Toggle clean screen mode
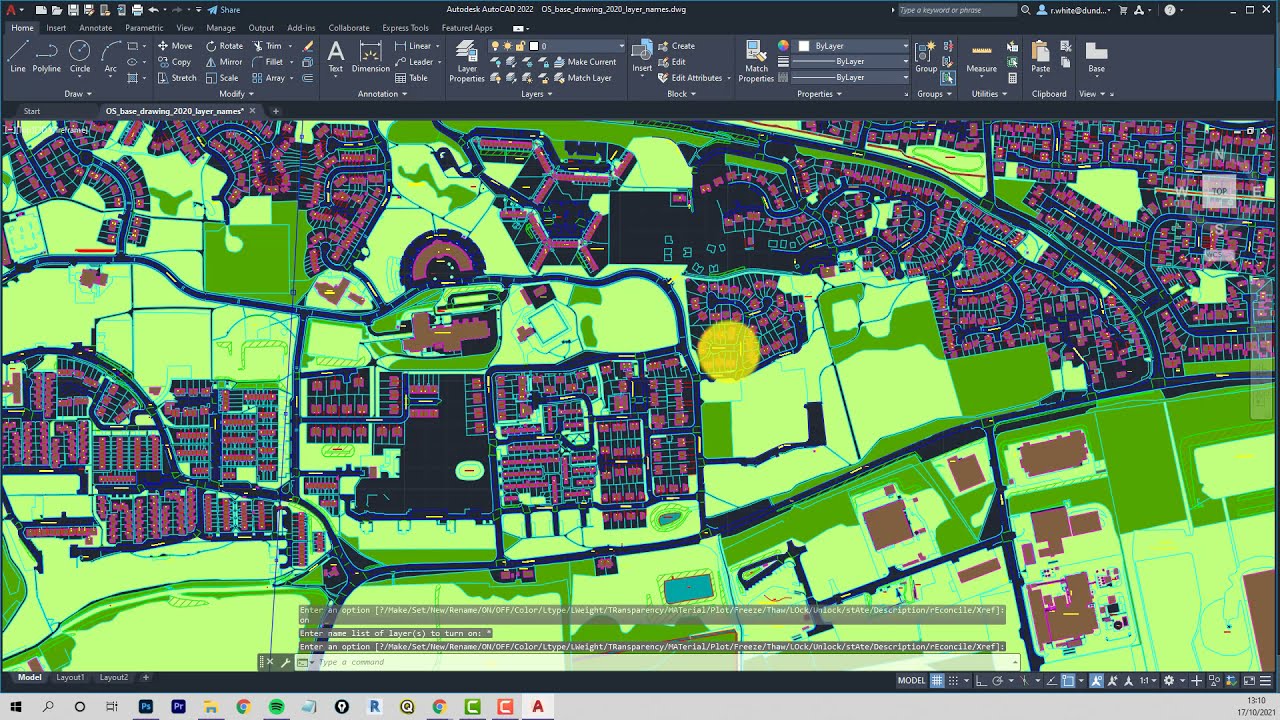This screenshot has width=1280, height=720. (x=1249, y=681)
